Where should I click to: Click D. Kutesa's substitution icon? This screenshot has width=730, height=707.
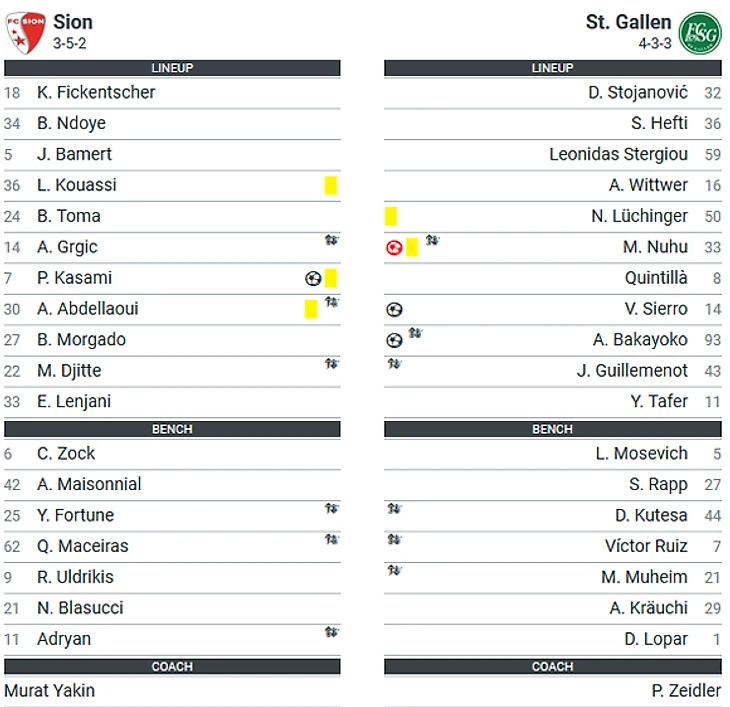pos(394,508)
